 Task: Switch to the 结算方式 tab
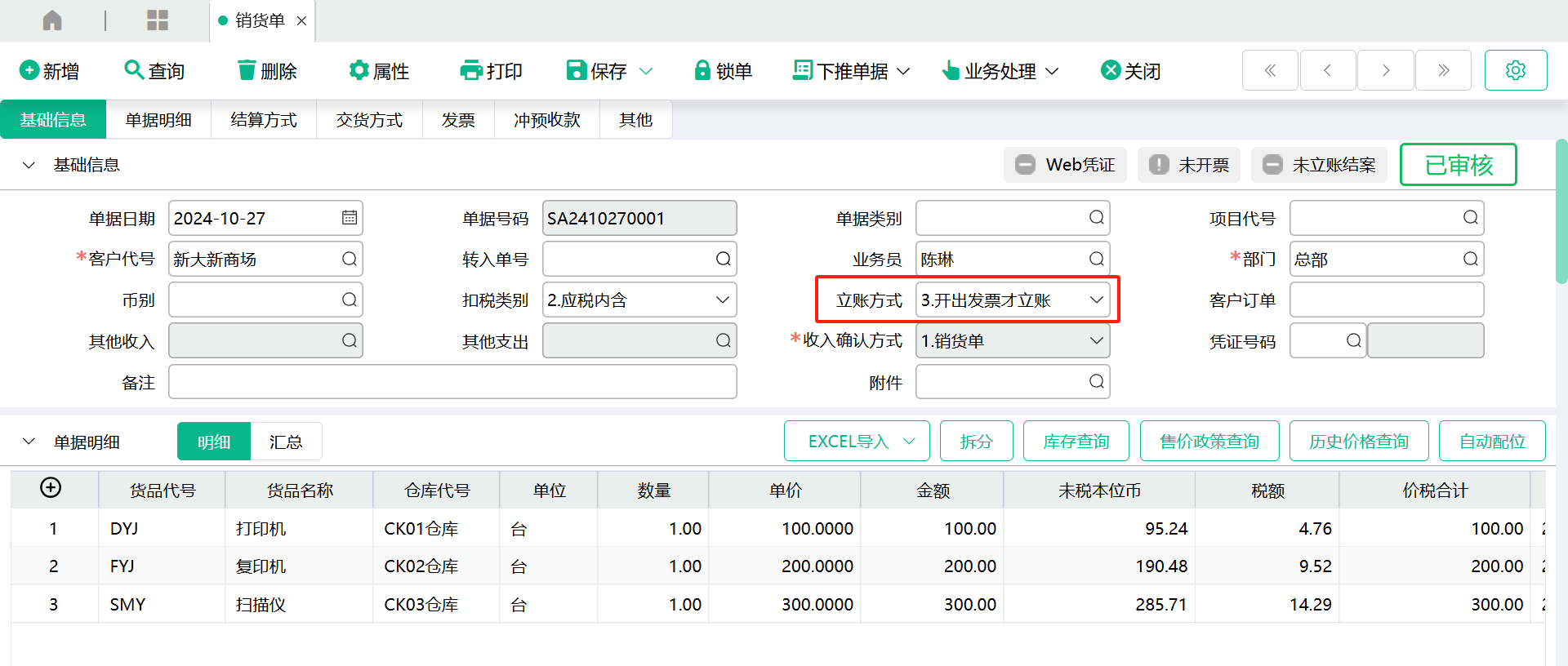pyautogui.click(x=264, y=120)
